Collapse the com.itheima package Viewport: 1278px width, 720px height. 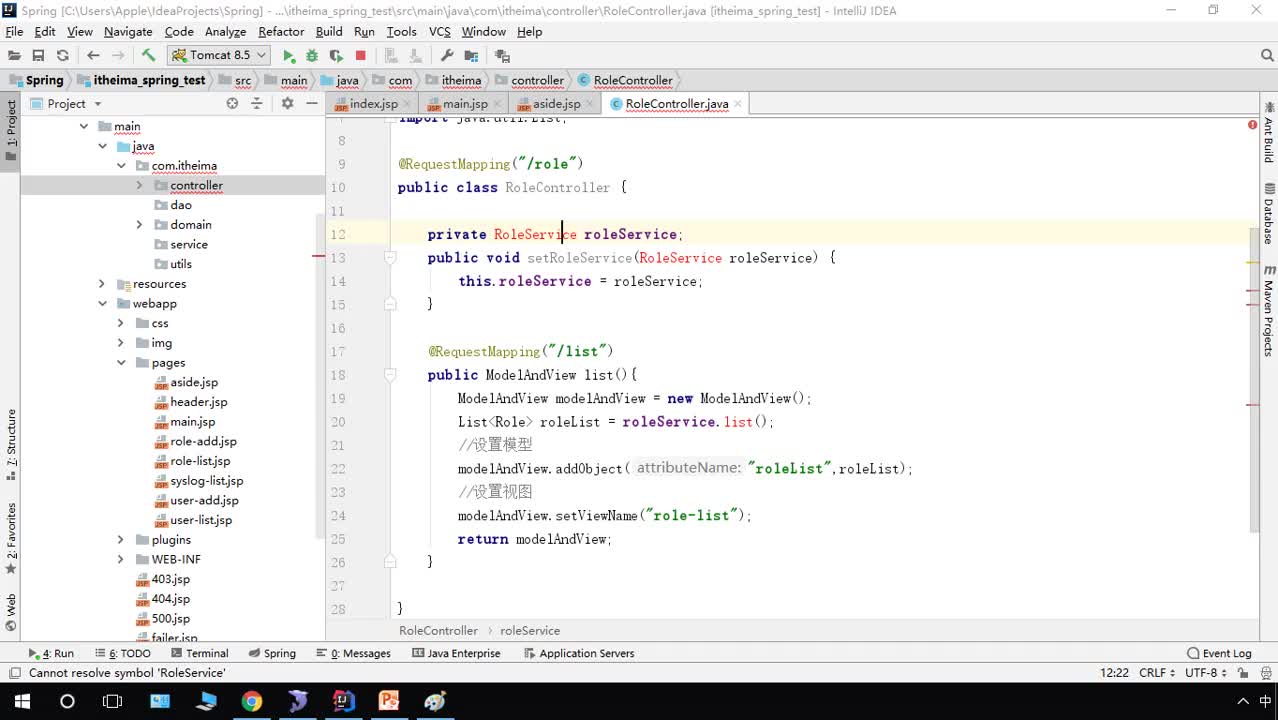[121, 166]
